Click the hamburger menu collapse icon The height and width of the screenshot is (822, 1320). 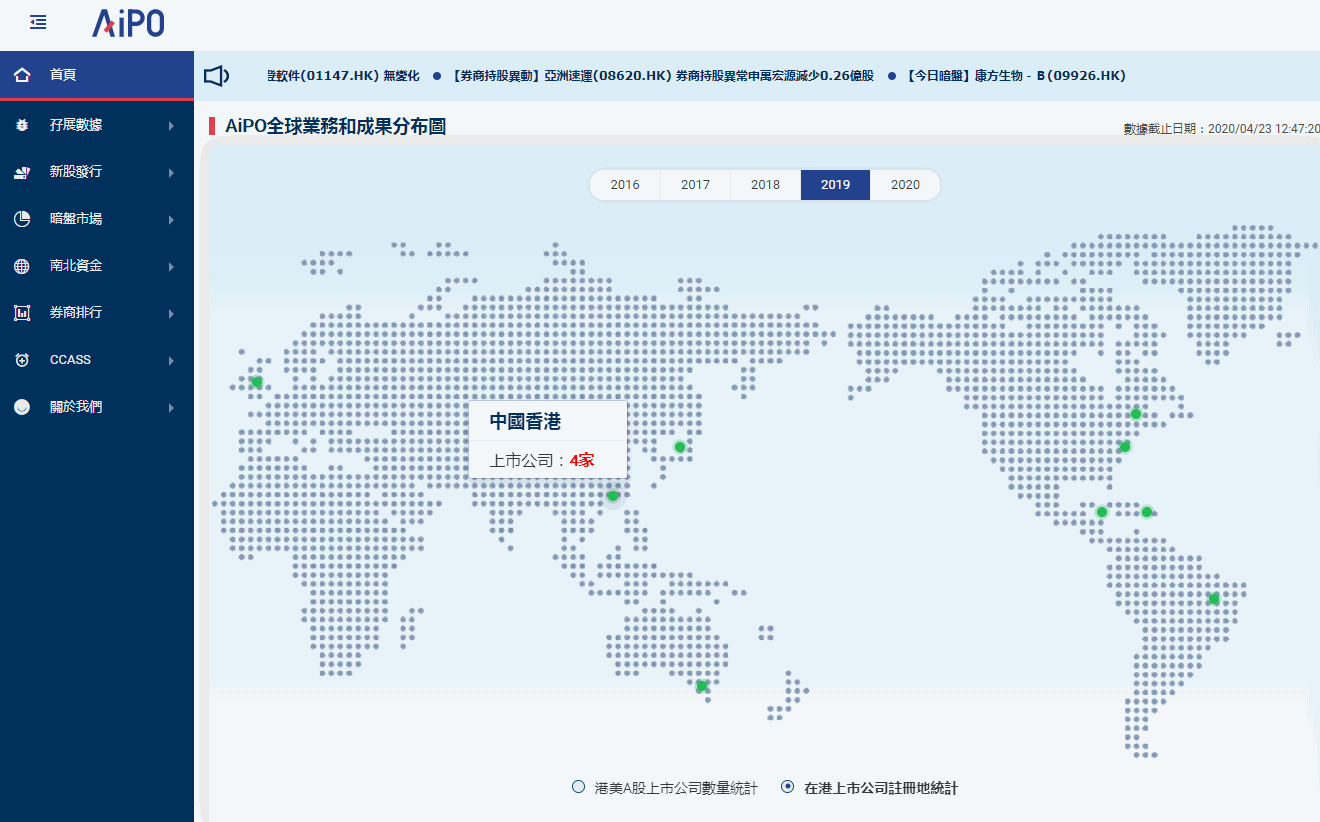coord(38,21)
